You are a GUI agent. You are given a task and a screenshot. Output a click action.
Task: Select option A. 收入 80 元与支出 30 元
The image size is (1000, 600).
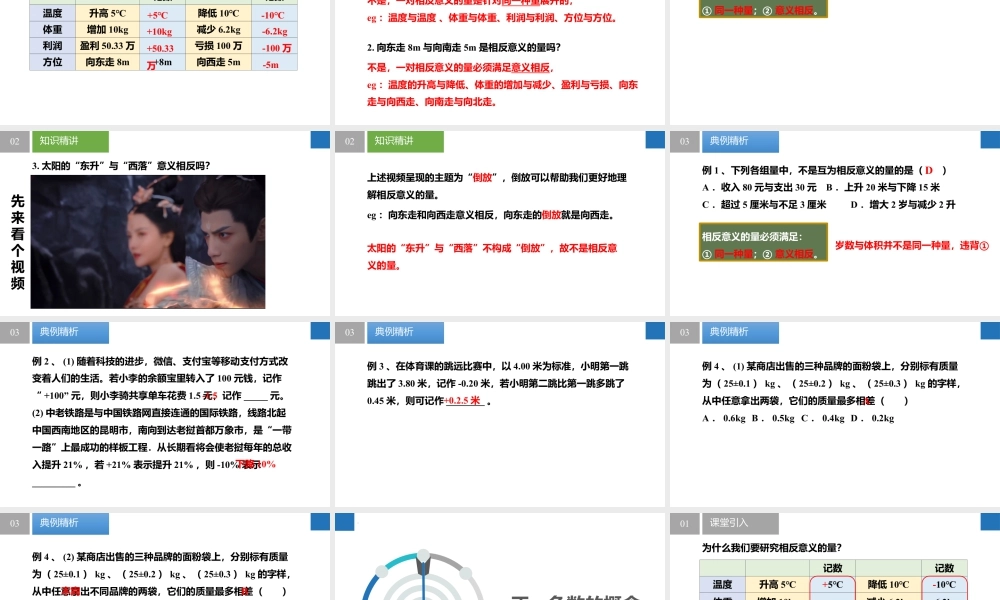click(x=759, y=187)
